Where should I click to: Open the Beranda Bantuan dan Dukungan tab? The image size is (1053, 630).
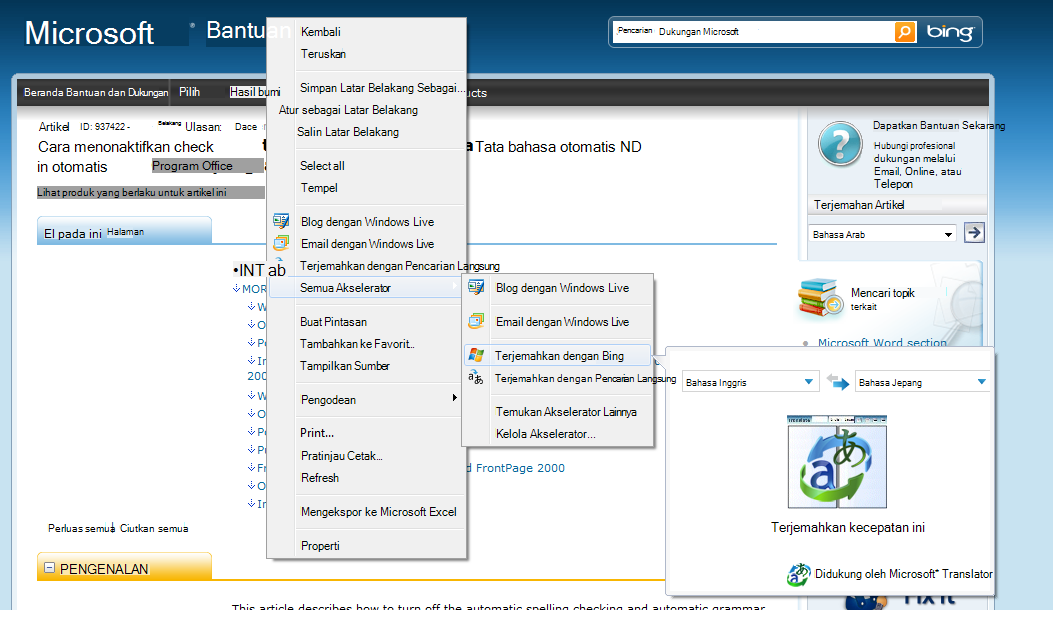tap(96, 92)
